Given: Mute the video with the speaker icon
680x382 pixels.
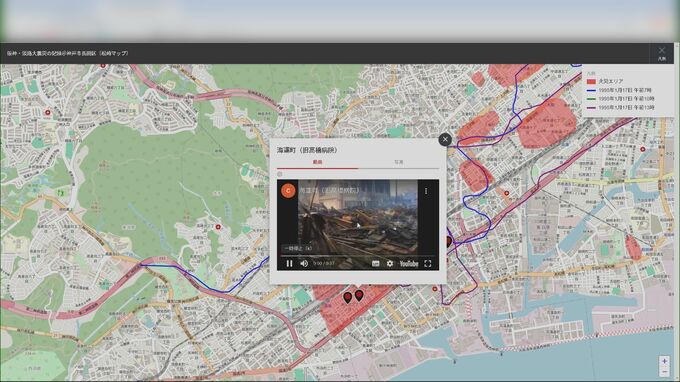Looking at the screenshot, I should pos(304,263).
